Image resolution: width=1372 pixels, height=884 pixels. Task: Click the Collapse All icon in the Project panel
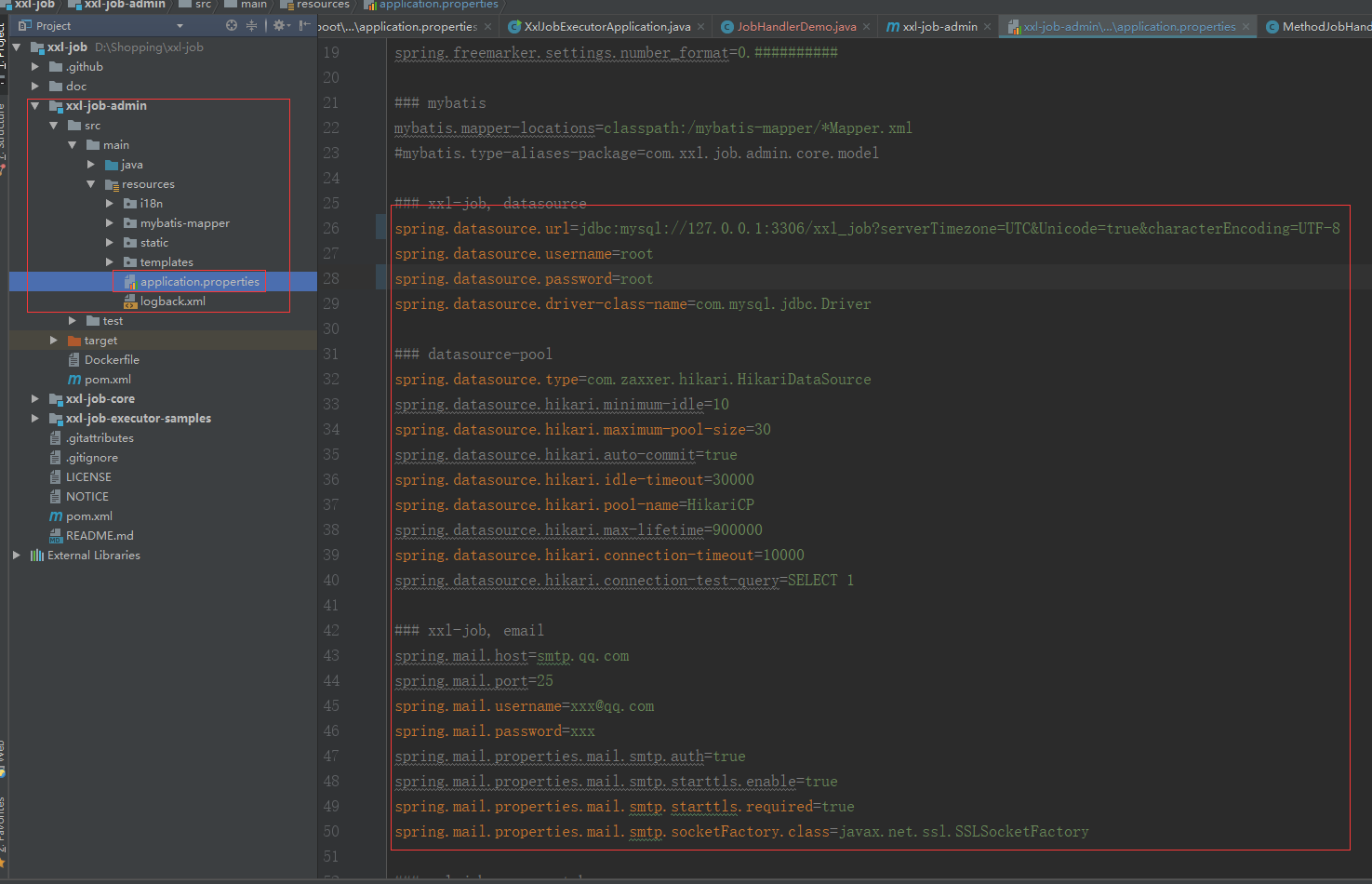click(x=251, y=26)
